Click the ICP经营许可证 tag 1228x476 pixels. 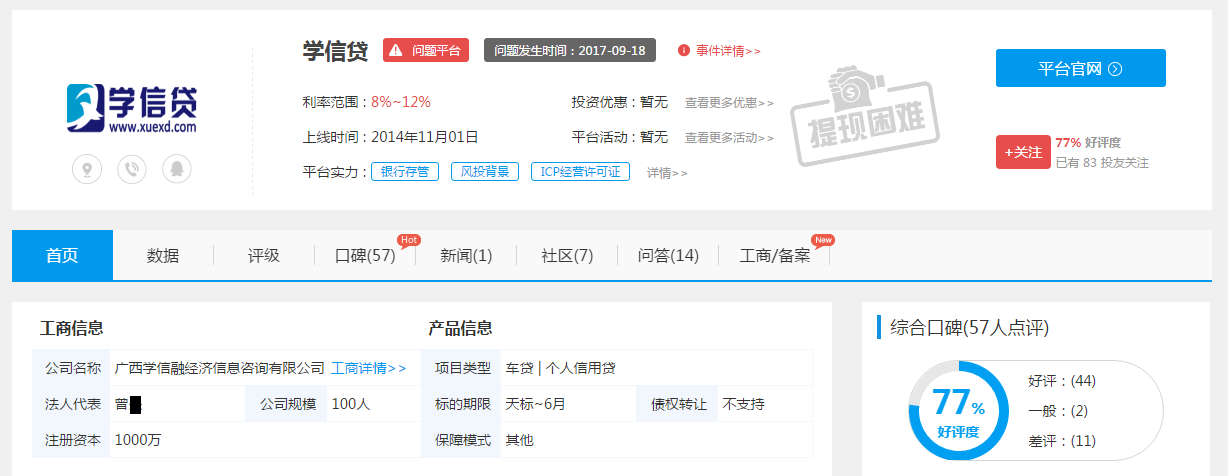(x=580, y=172)
